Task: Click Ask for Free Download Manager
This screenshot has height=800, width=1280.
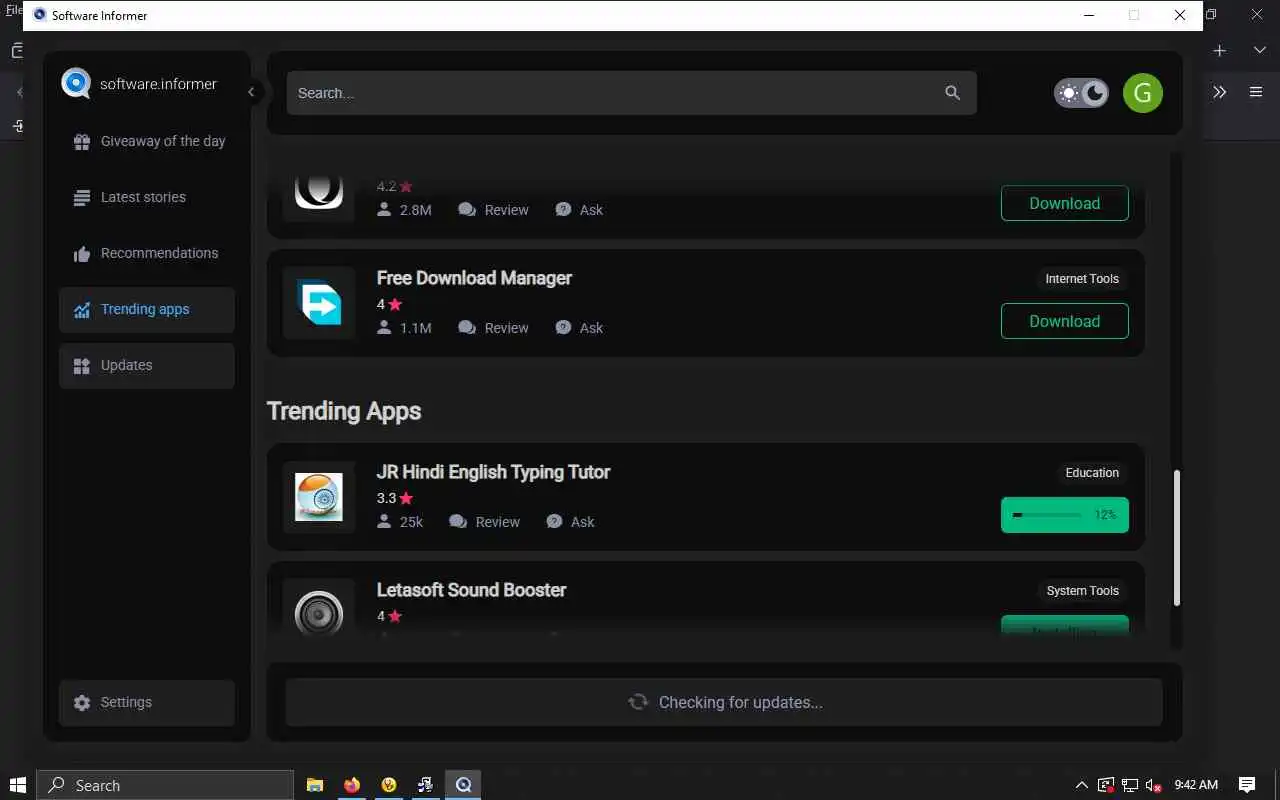Action: pyautogui.click(x=580, y=328)
